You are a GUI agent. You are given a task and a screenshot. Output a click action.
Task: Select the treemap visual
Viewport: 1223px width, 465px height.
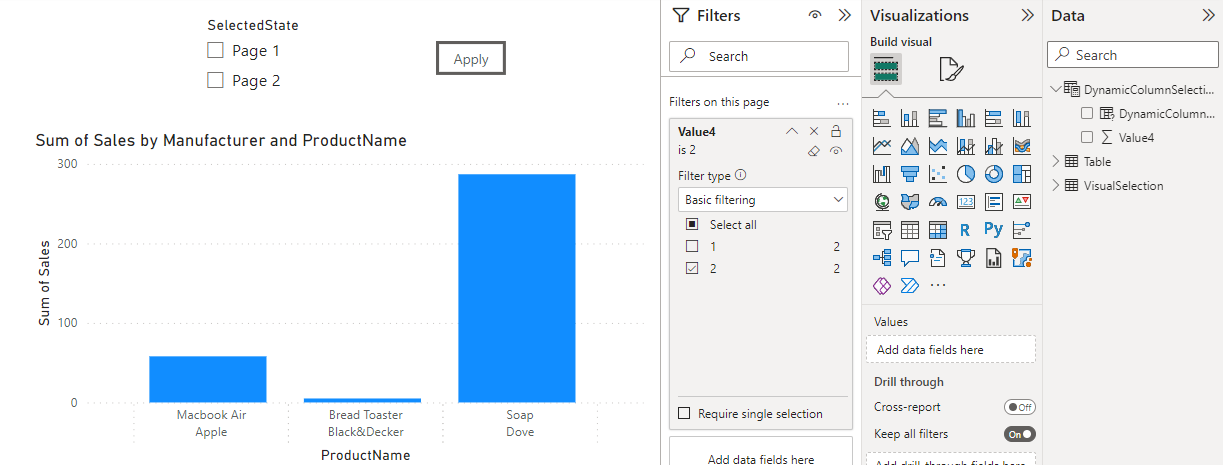coord(1022,174)
